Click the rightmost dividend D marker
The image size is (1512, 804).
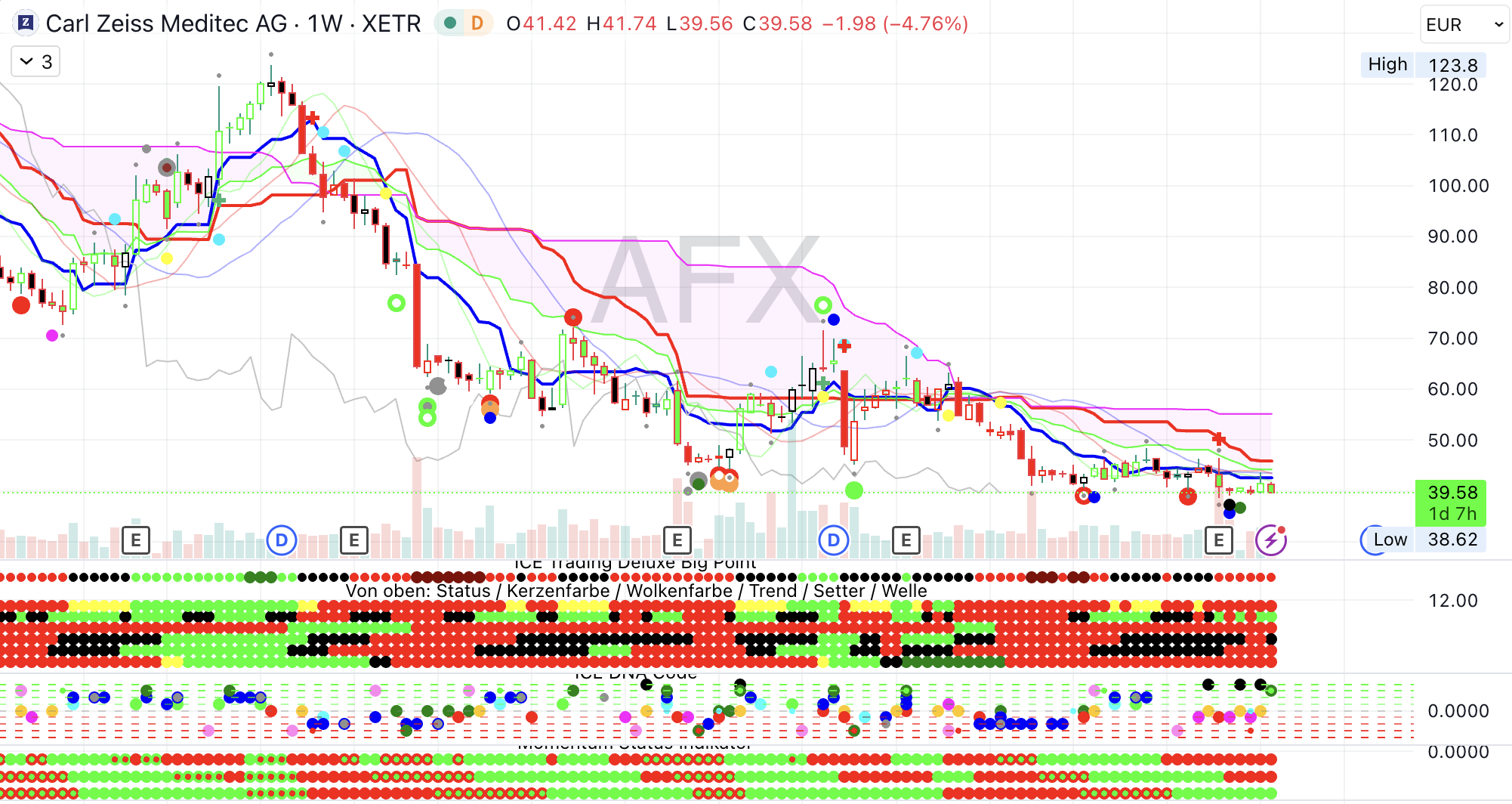(833, 540)
